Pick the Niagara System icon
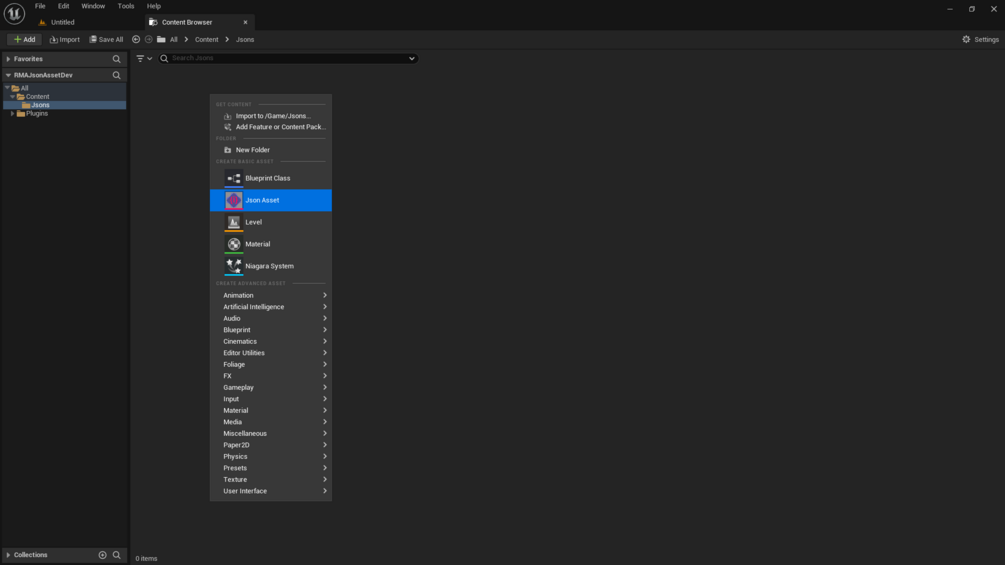This screenshot has width=1005, height=565. coord(233,266)
